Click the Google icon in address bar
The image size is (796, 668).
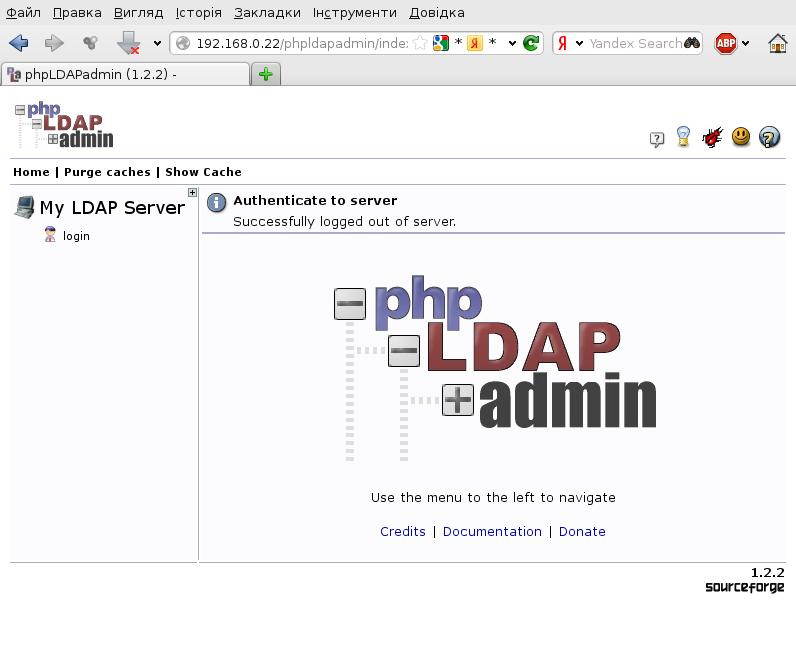pyautogui.click(x=441, y=43)
